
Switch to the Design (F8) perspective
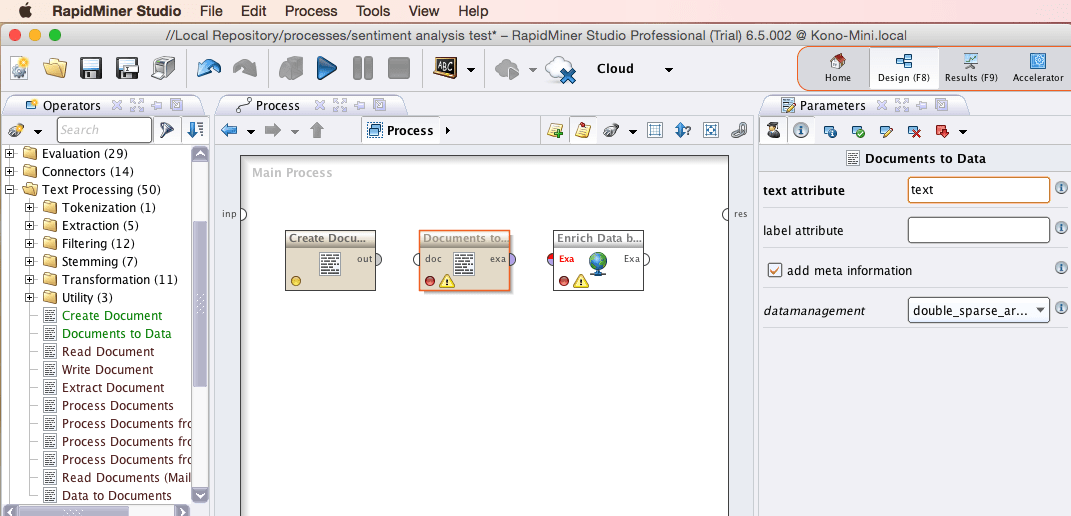click(x=904, y=68)
